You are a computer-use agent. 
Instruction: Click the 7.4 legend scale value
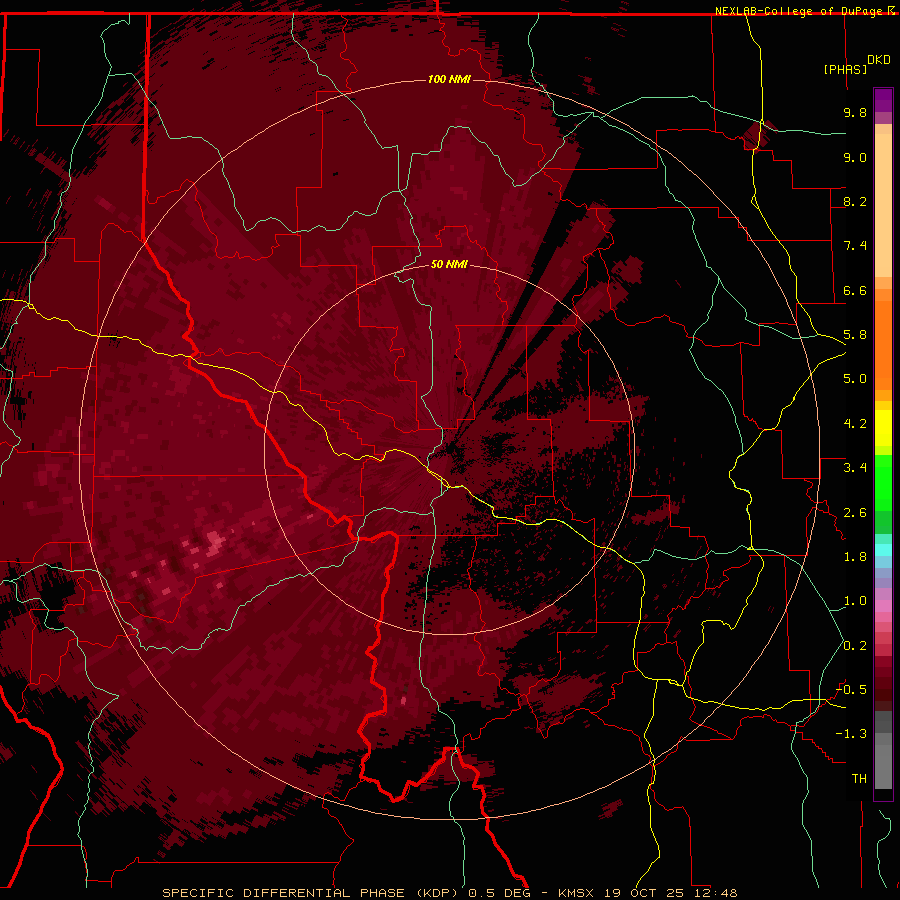pyautogui.click(x=855, y=246)
